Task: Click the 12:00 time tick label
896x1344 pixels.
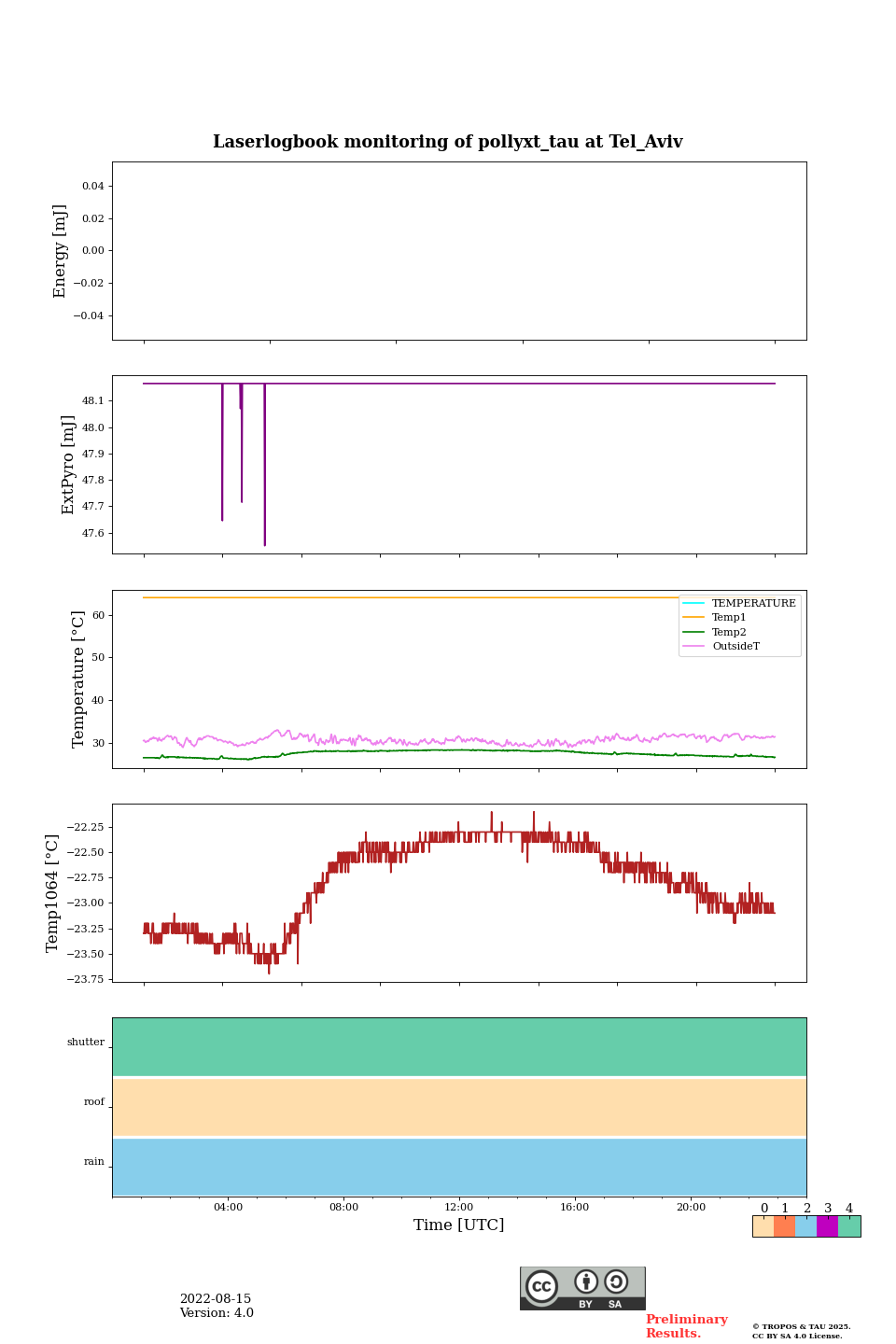Action: (x=459, y=1207)
